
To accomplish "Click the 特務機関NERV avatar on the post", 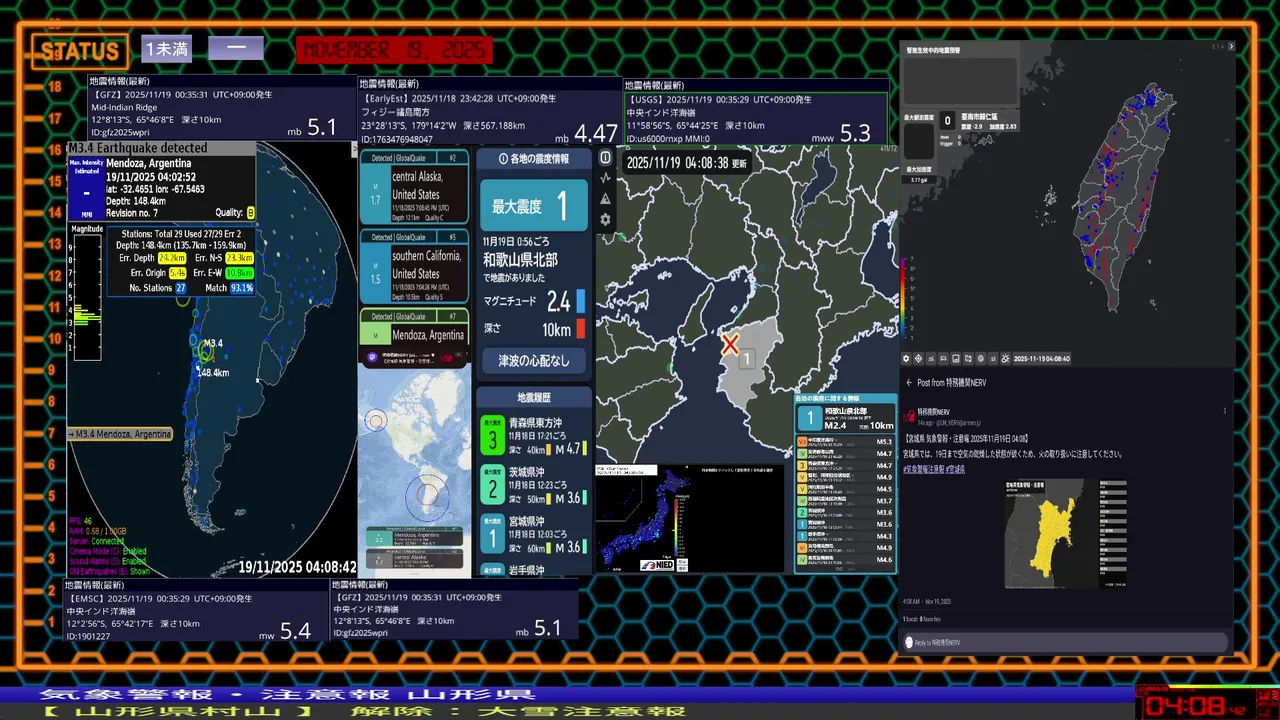I will point(908,414).
